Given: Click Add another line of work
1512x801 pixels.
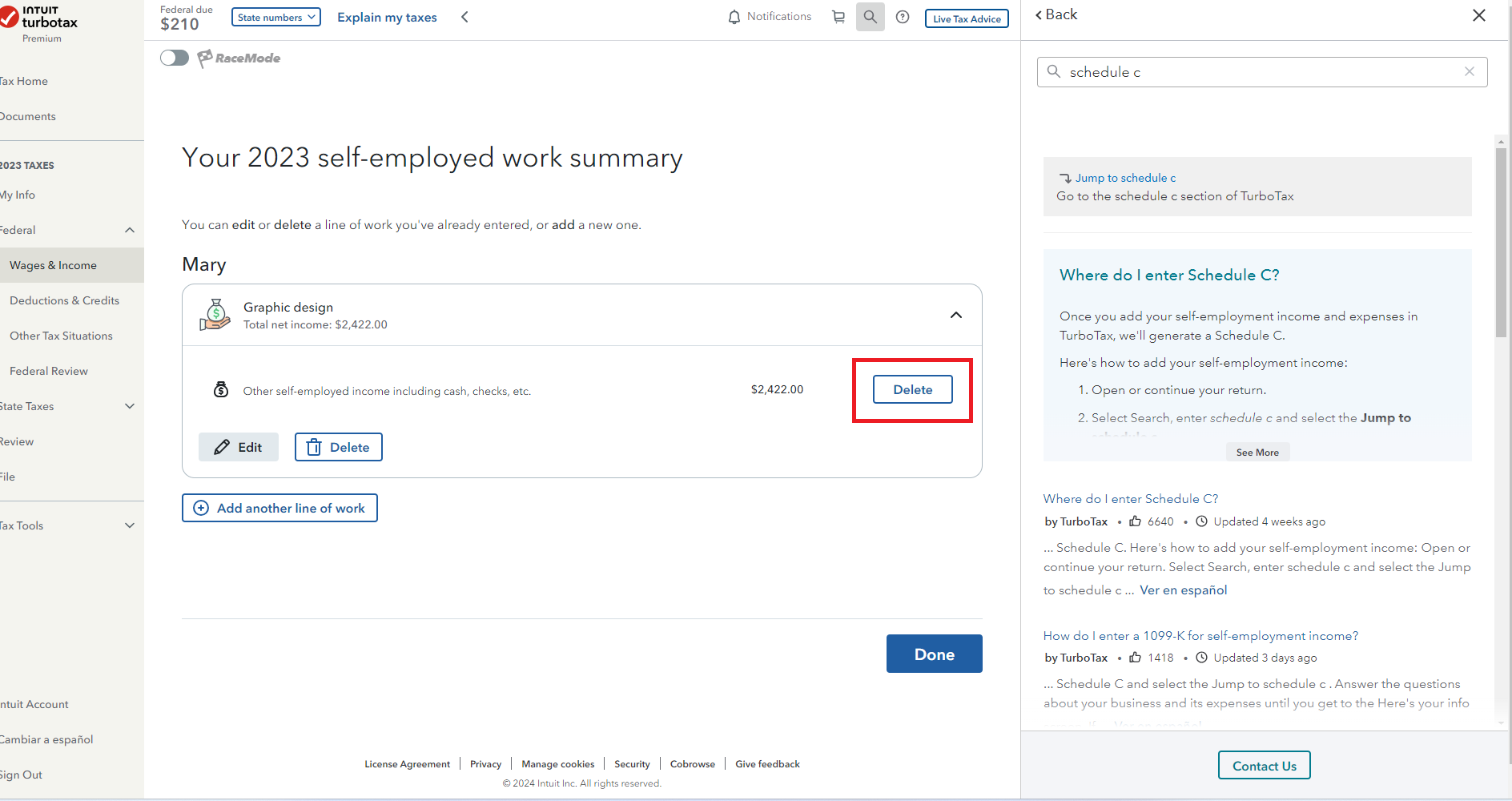Looking at the screenshot, I should pyautogui.click(x=279, y=508).
